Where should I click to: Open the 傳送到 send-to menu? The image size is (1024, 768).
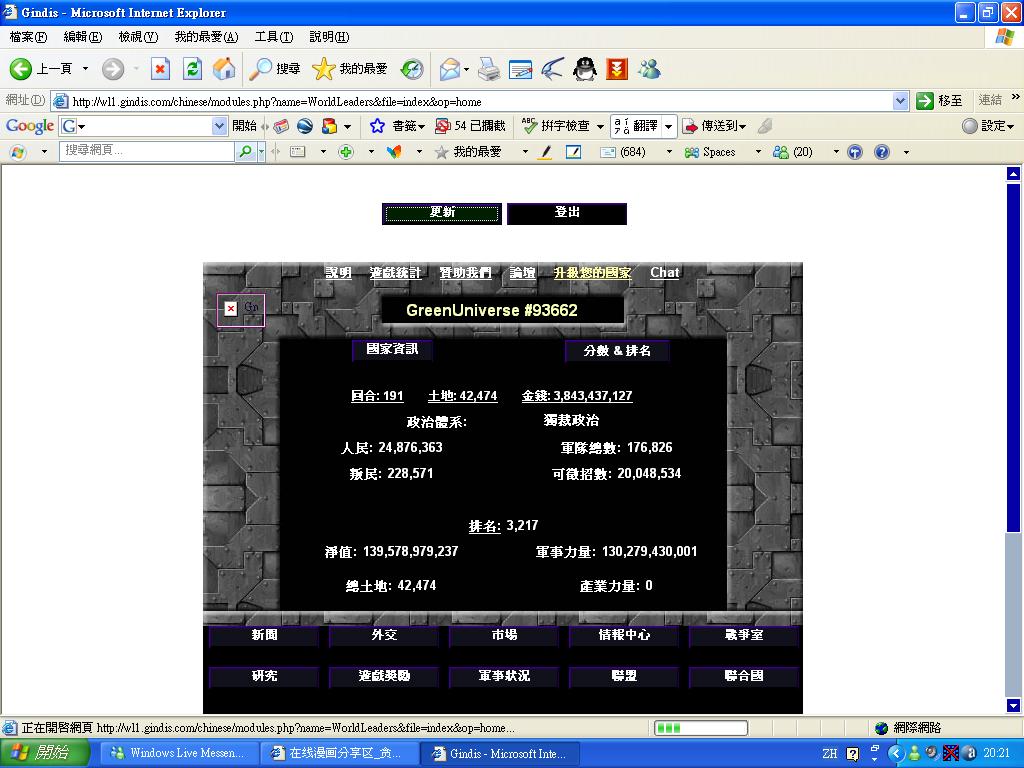tap(714, 125)
